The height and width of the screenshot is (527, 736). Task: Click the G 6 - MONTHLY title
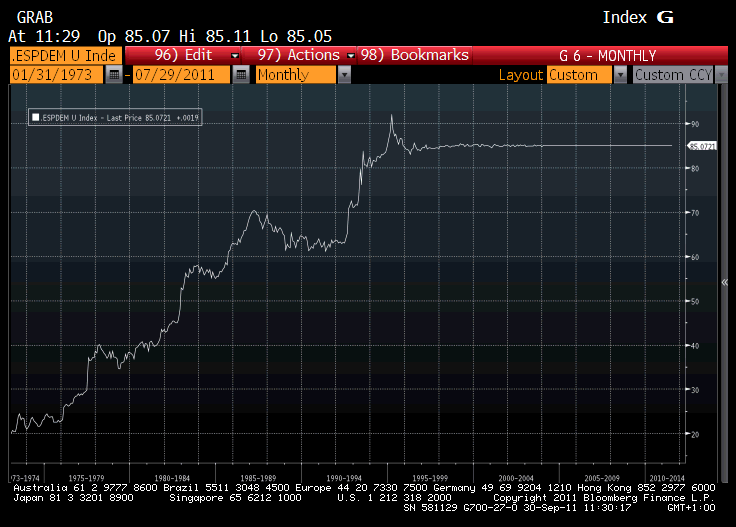coord(607,56)
